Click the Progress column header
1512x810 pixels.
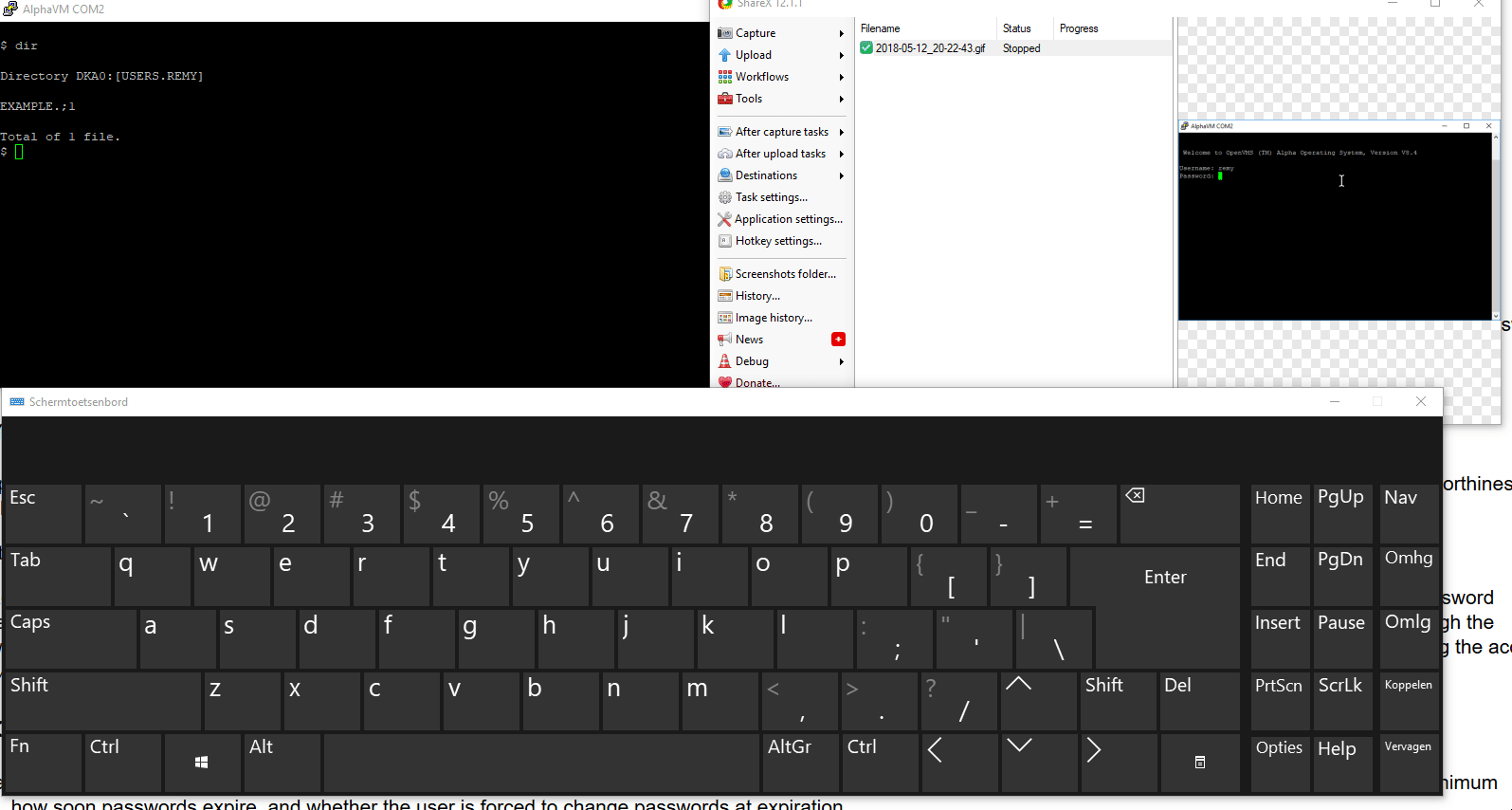pos(1079,28)
